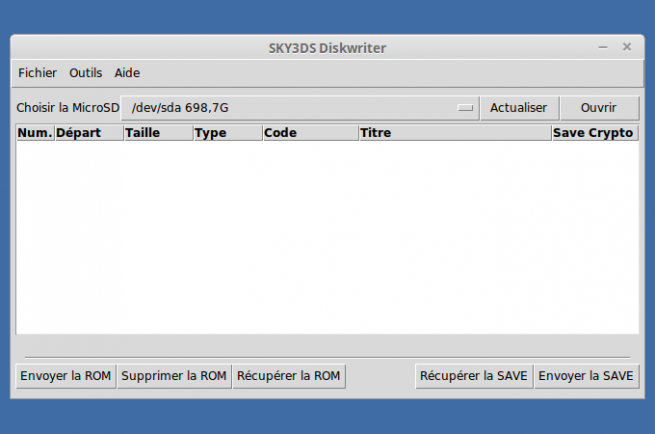The width and height of the screenshot is (655, 434).
Task: Click the Ouvrir button
Action: 598,108
